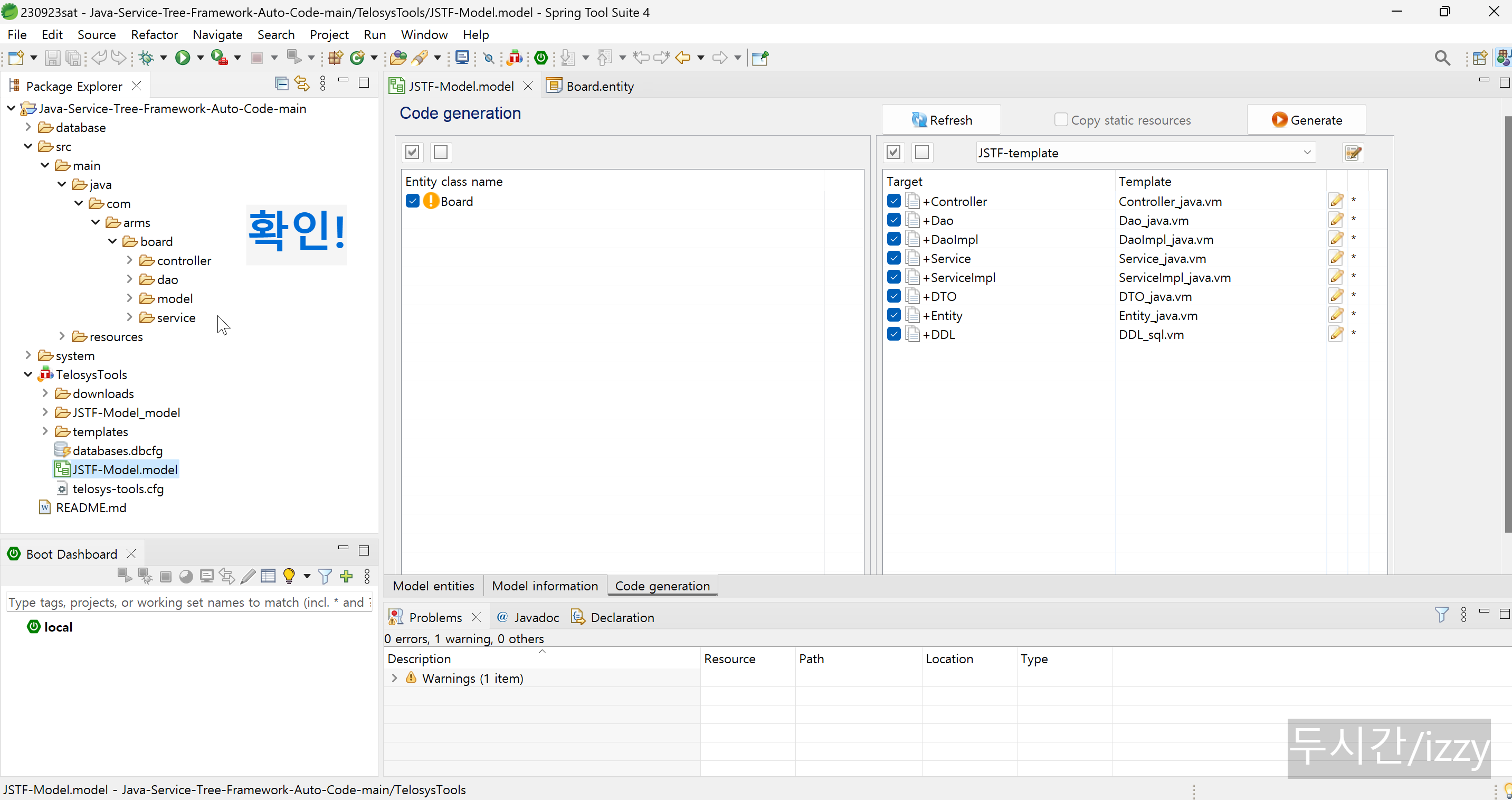The height and width of the screenshot is (800, 1512).
Task: Click the Open Type toolbar icon
Action: pos(398,58)
